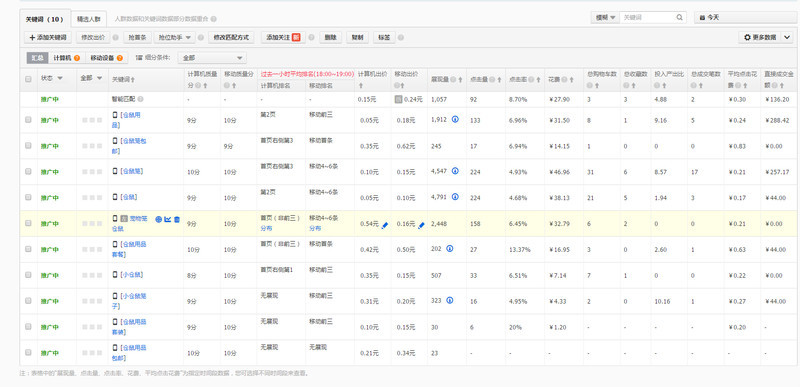Image resolution: width=800 pixels, height=387 pixels.
Task: Click the 添加关键词 button
Action: 48,37
